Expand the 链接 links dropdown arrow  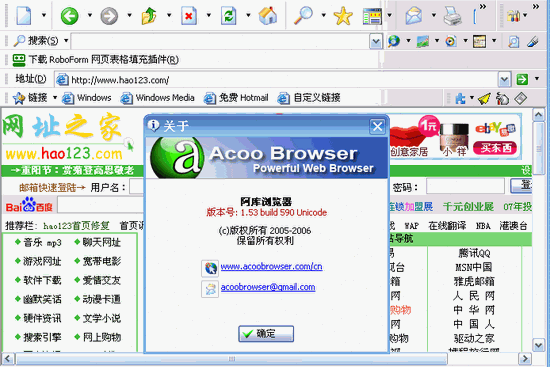tap(55, 97)
